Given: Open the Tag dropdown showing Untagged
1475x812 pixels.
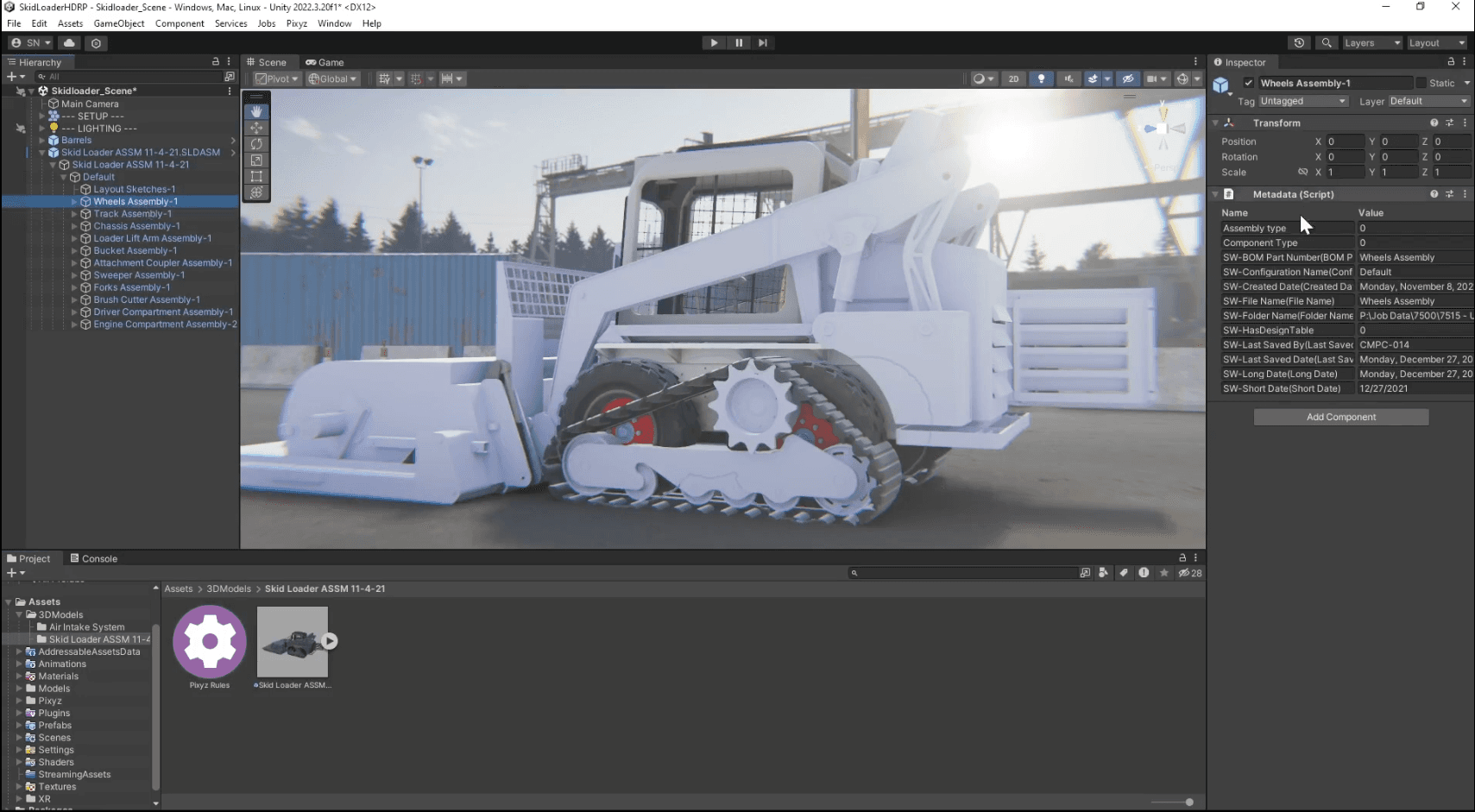Looking at the screenshot, I should click(1302, 101).
